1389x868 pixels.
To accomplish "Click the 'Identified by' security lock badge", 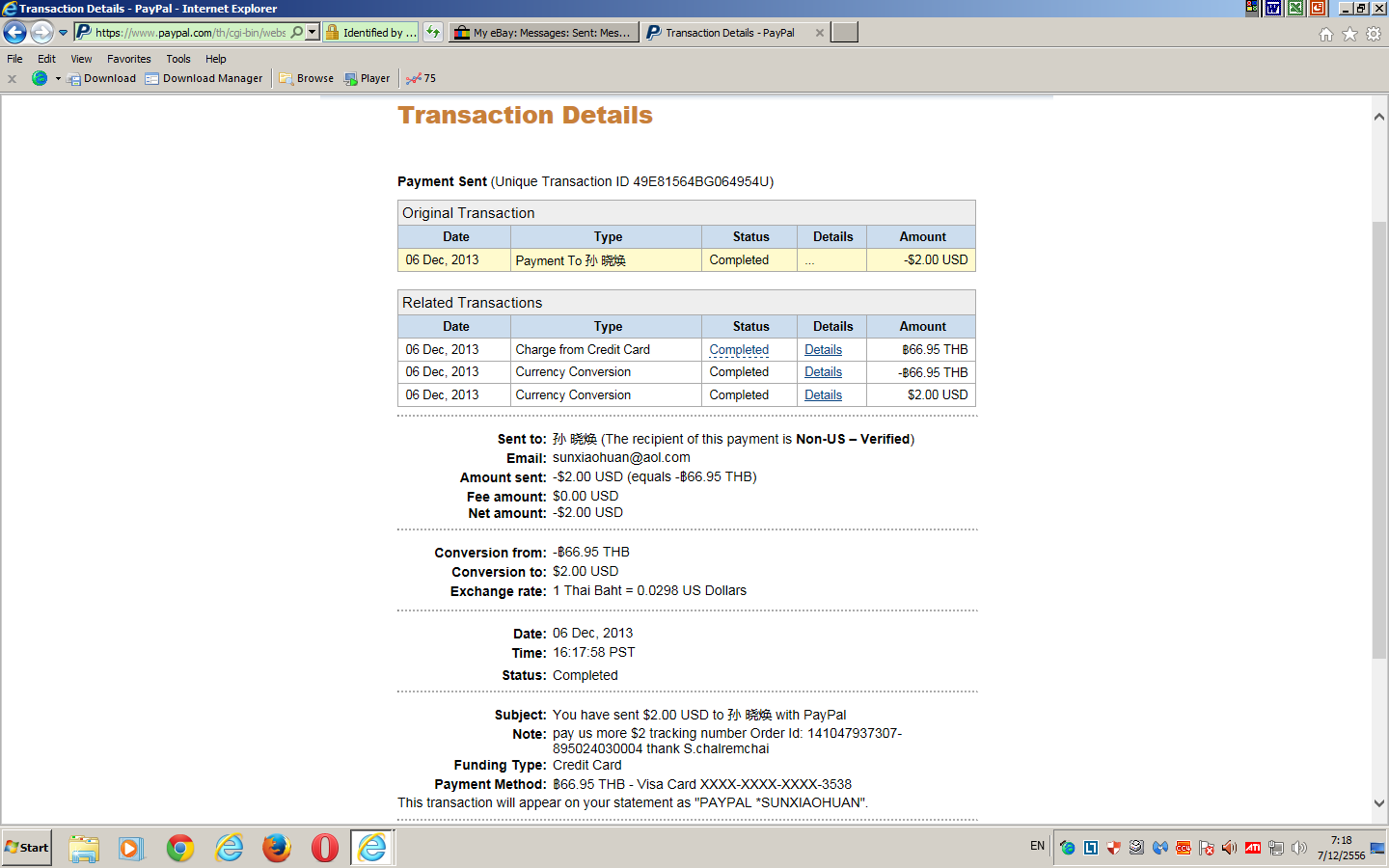I will (x=371, y=33).
